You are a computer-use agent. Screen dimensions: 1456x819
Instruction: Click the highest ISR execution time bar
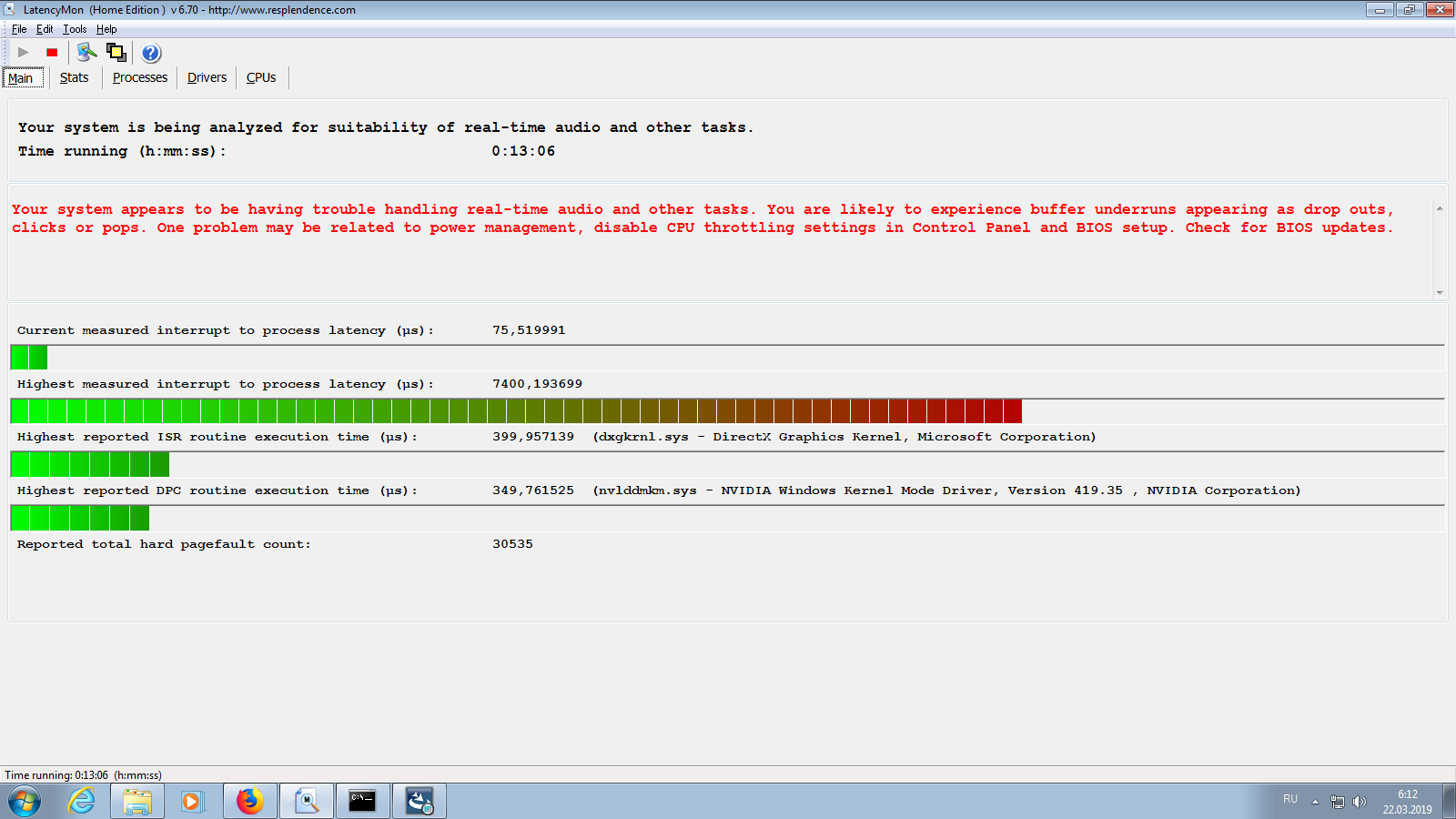[x=90, y=464]
